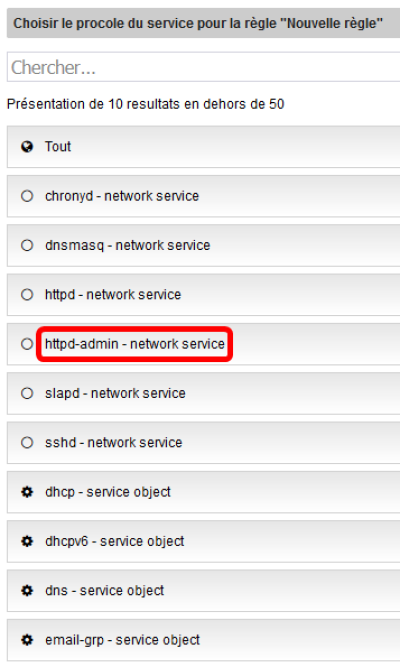This screenshot has height=667, width=400.
Task: Click the gear icon beside email-grp
Action: point(27,640)
